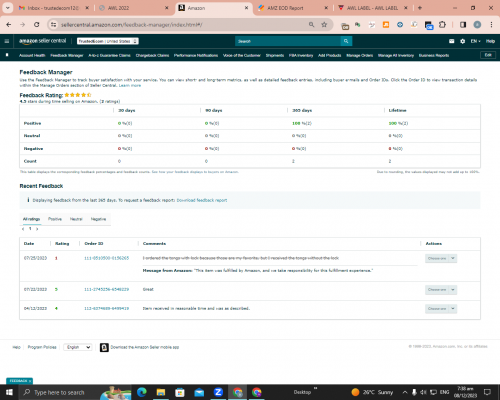Expand the action dropdown for the 04/12/2023 feedback
This screenshot has width=500, height=400.
click(453, 309)
